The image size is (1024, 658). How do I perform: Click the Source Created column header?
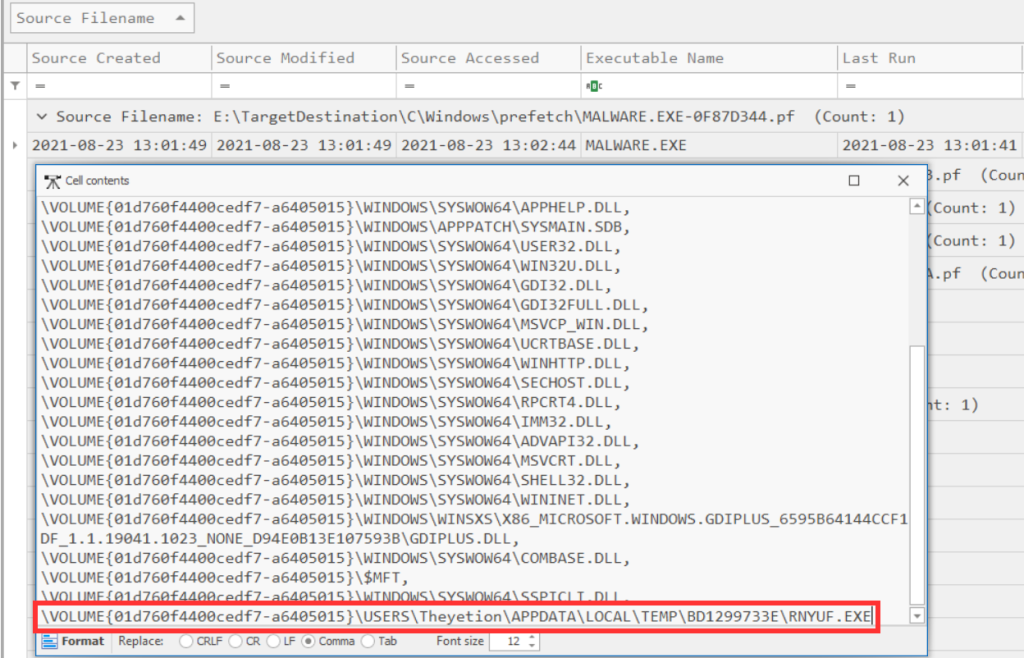119,58
